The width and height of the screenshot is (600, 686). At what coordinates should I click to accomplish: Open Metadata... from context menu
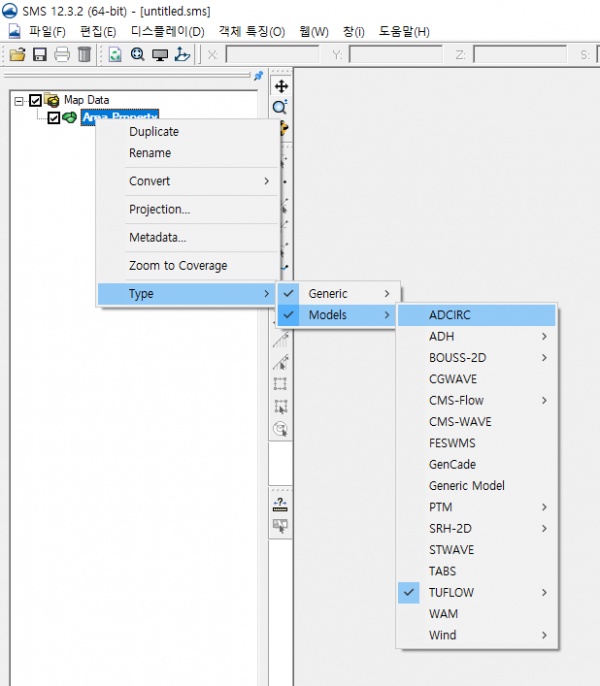coord(189,238)
